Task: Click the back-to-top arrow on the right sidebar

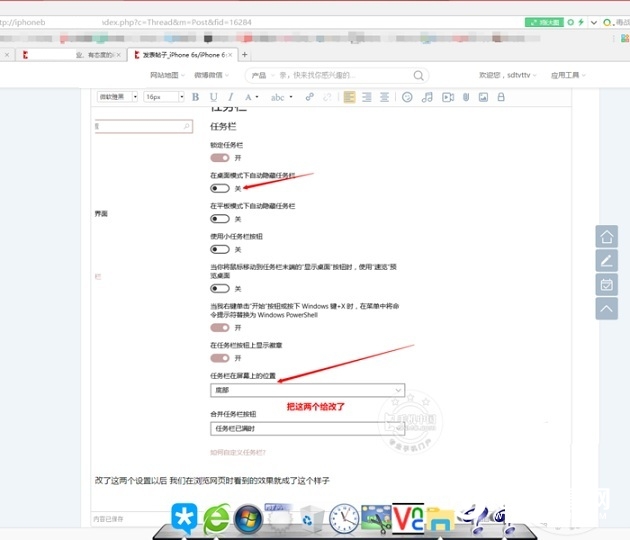Action: (x=606, y=309)
